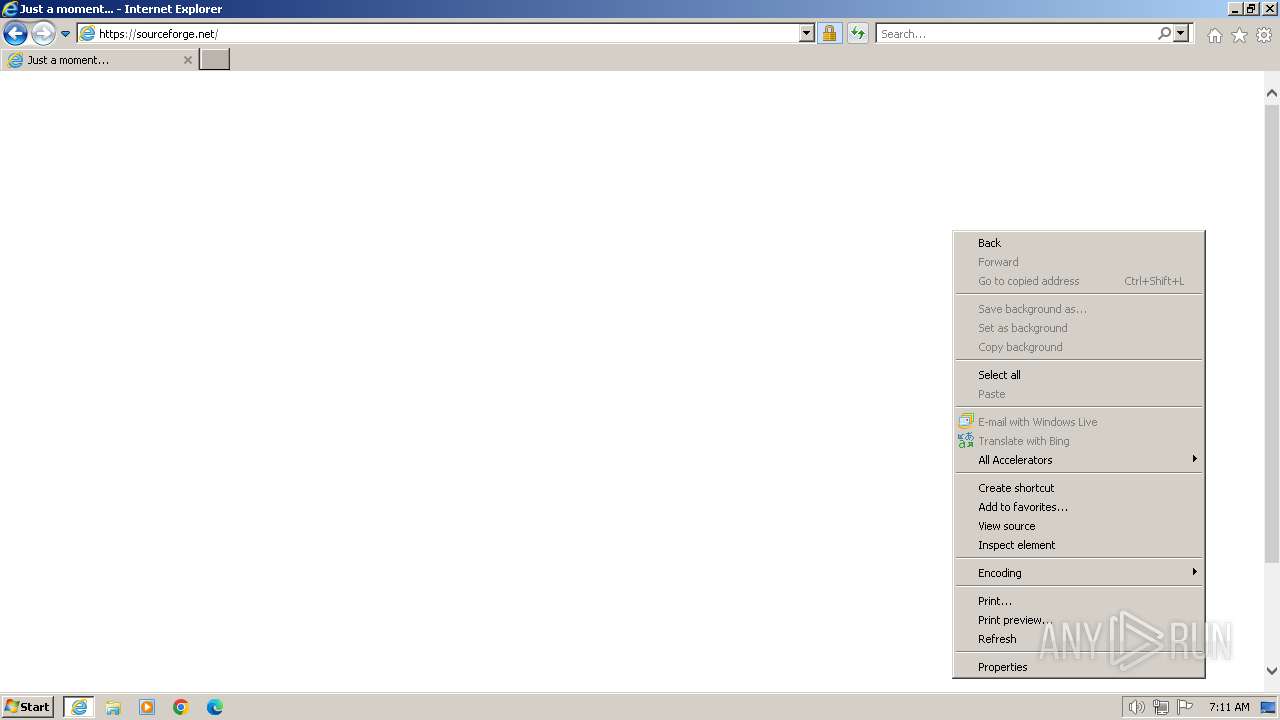Choose Create shortcut in the context menu
Screen dimensions: 1280x720
[x=1079, y=488]
